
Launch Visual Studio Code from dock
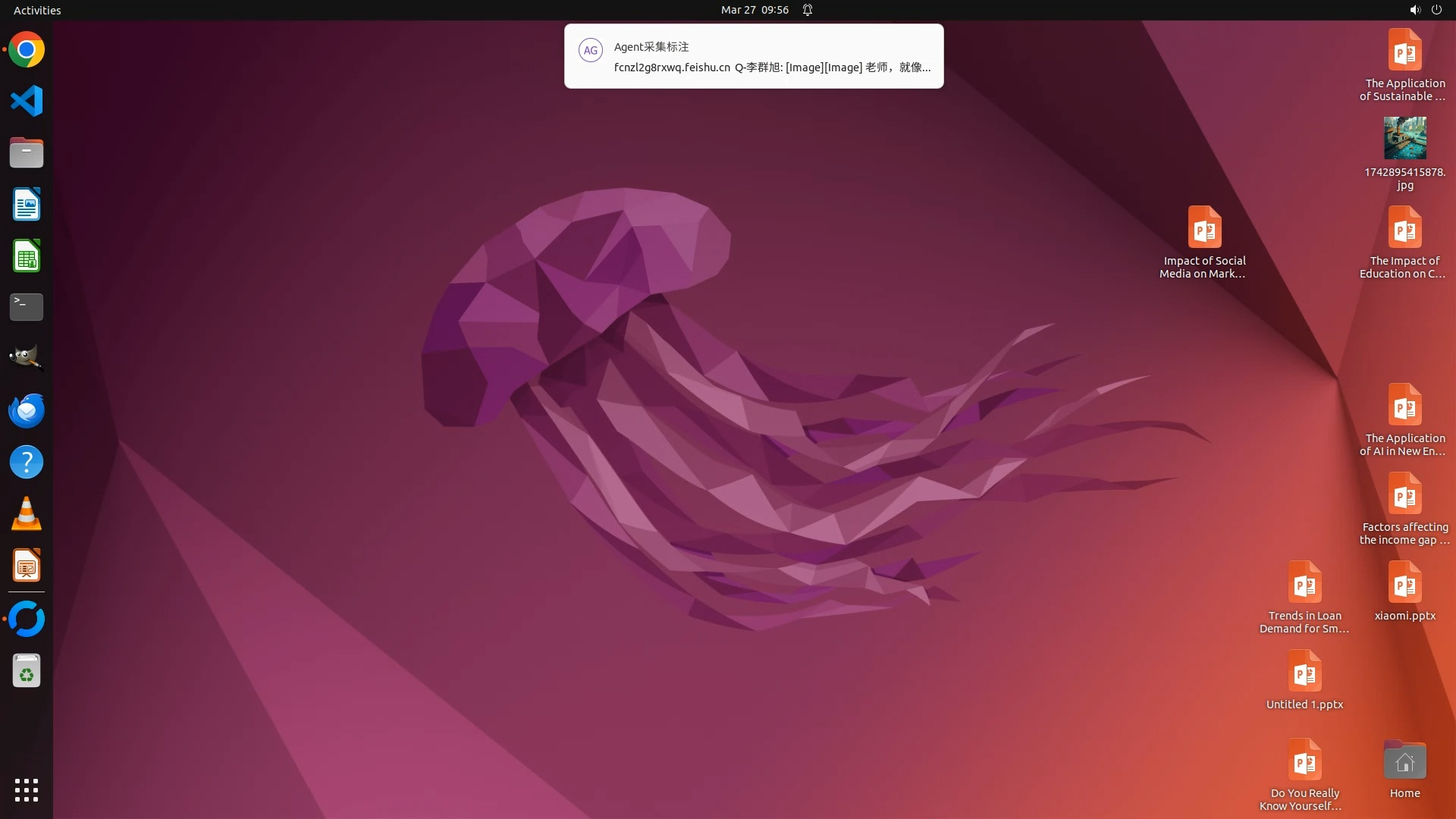(x=27, y=101)
